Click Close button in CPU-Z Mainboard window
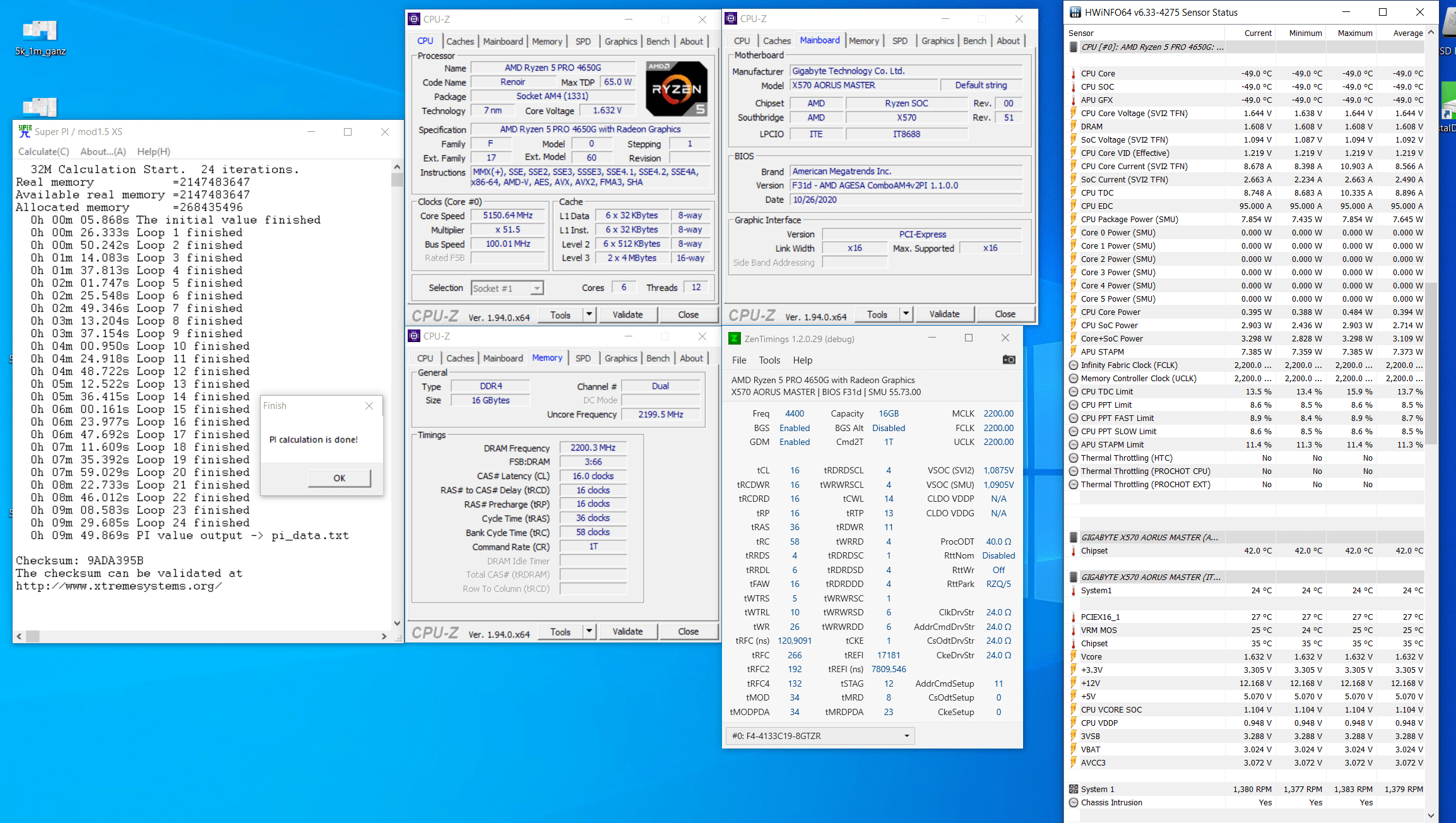Image resolution: width=1456 pixels, height=823 pixels. pos(1005,314)
